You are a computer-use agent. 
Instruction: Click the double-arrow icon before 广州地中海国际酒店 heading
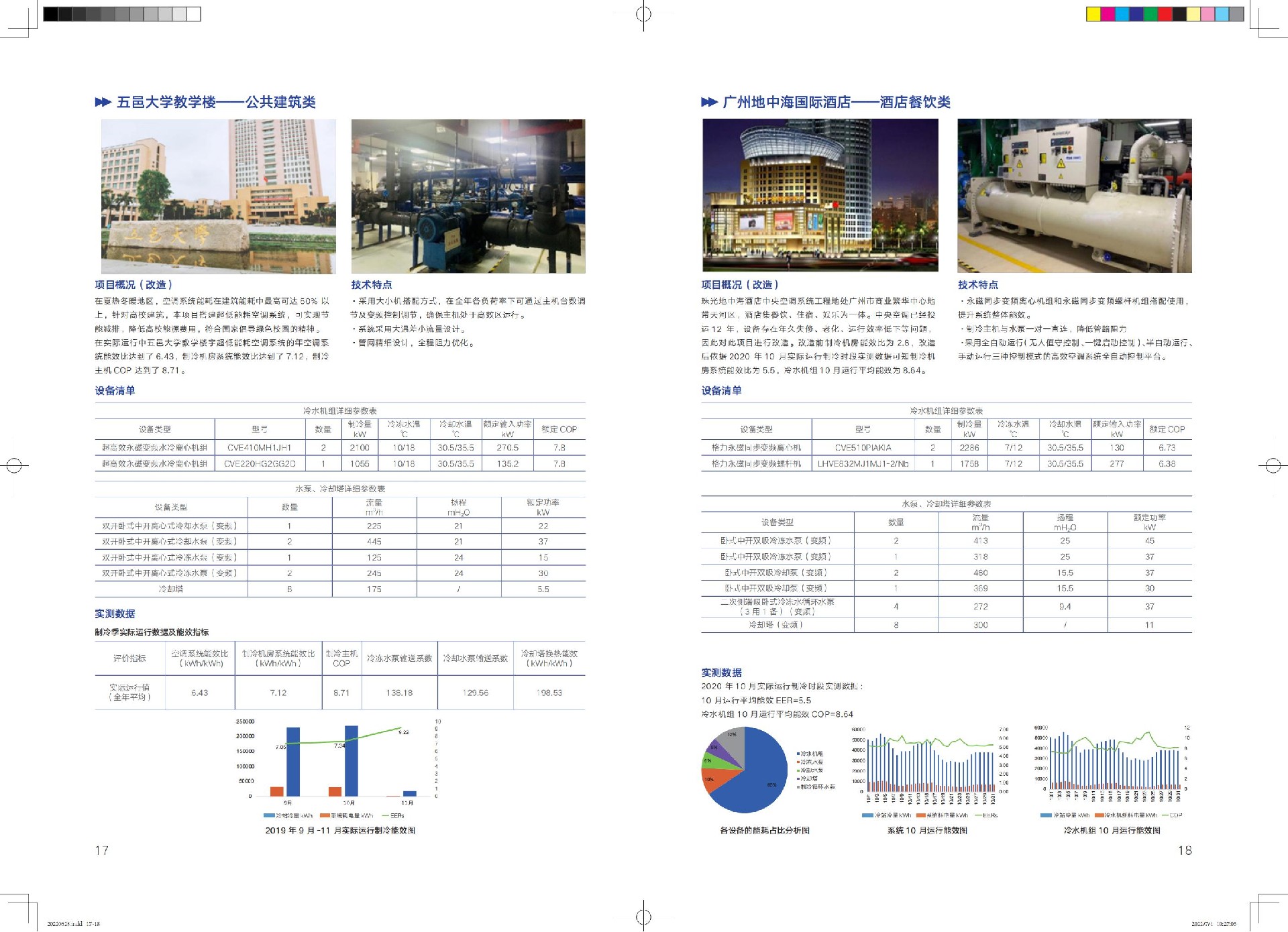(709, 102)
